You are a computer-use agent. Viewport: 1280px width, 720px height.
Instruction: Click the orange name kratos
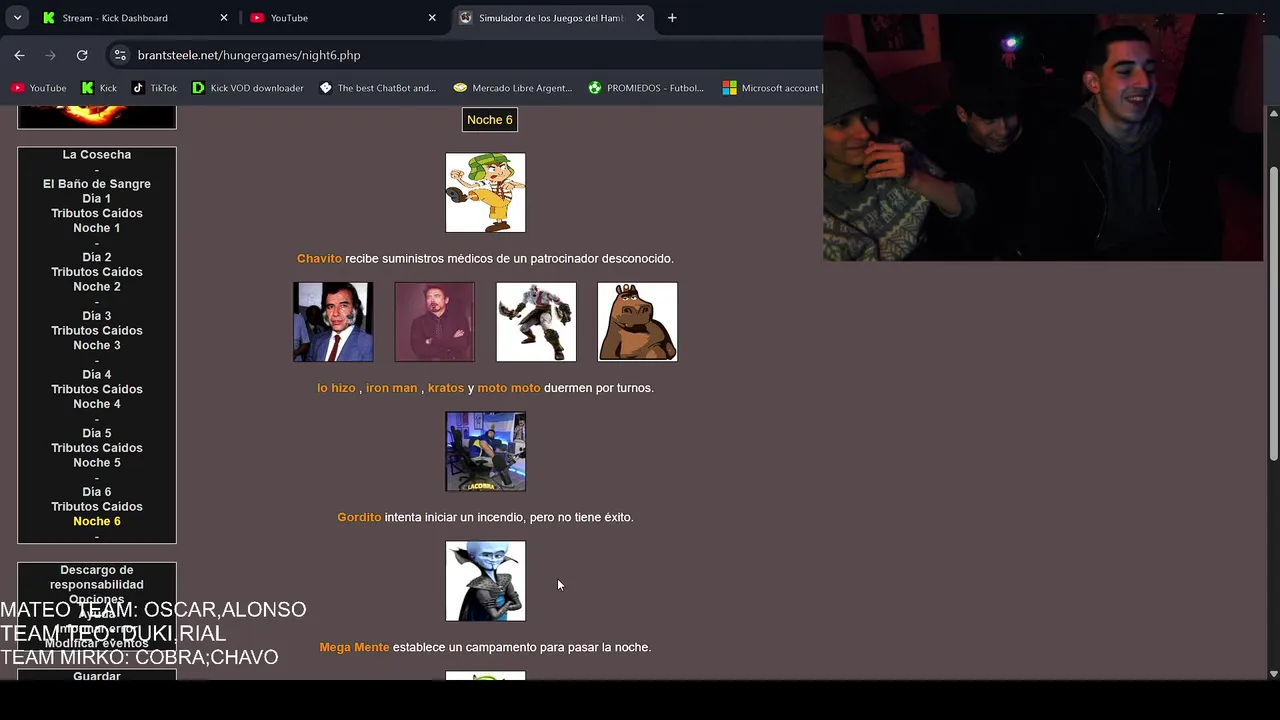coord(446,388)
